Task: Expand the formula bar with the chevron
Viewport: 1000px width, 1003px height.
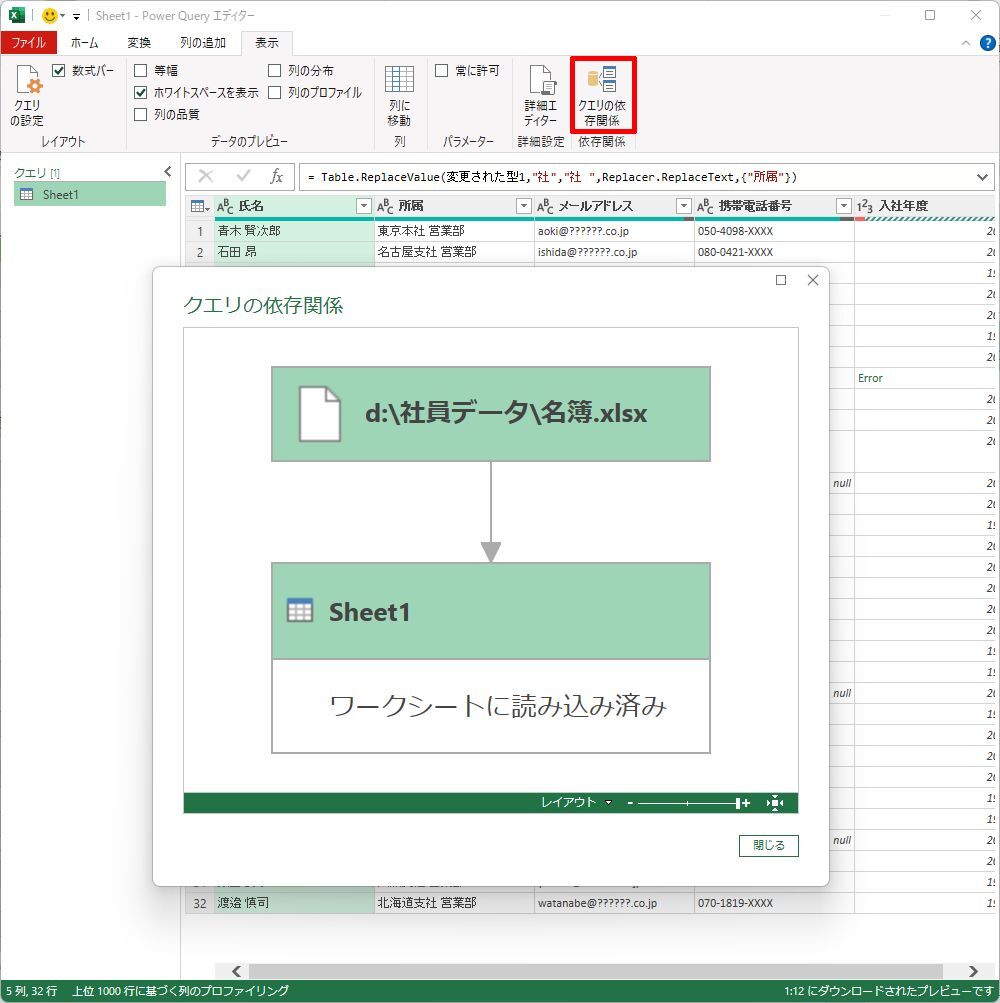Action: click(x=981, y=177)
